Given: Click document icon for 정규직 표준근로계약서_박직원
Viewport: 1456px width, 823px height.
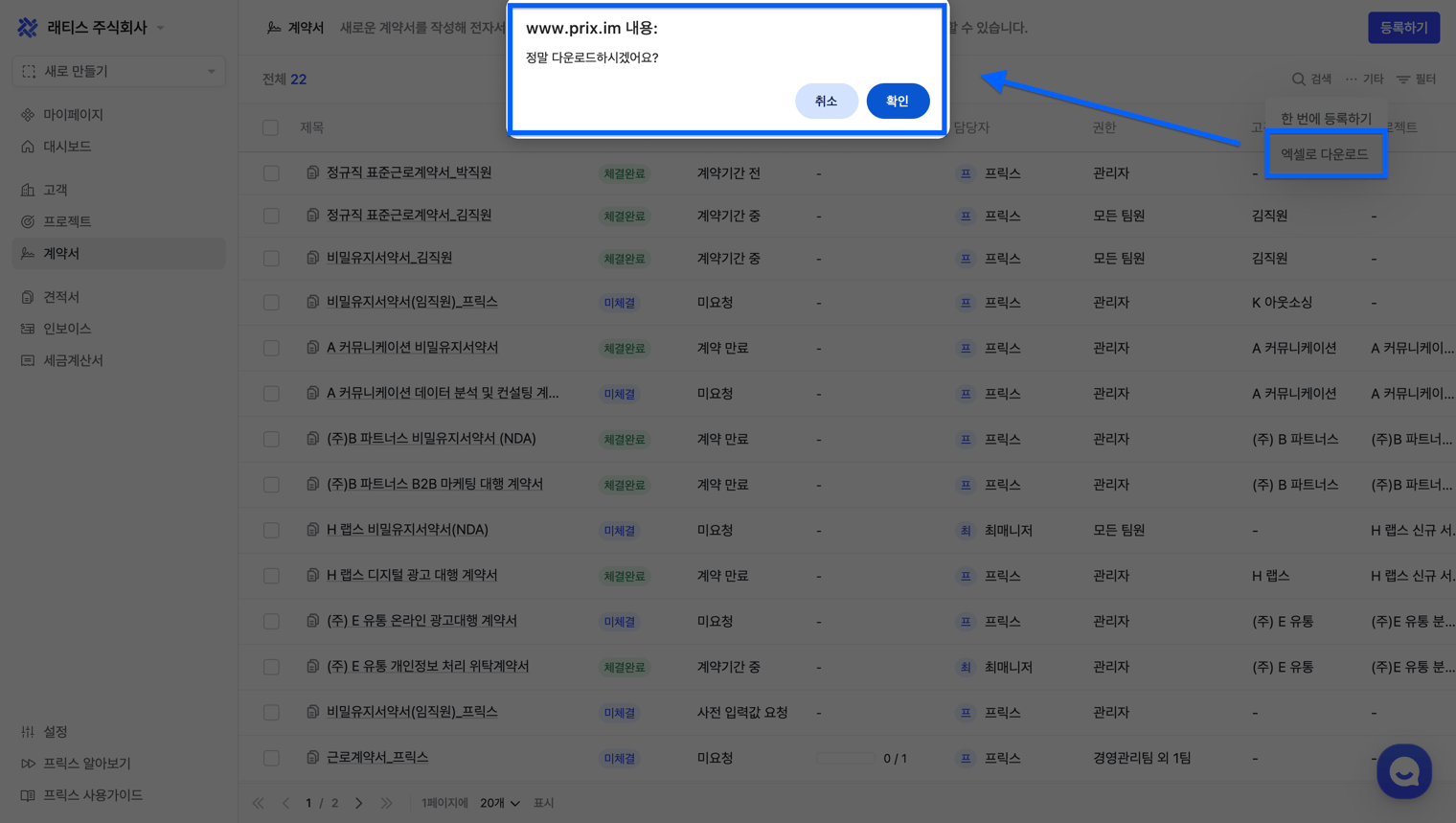Looking at the screenshot, I should (312, 172).
